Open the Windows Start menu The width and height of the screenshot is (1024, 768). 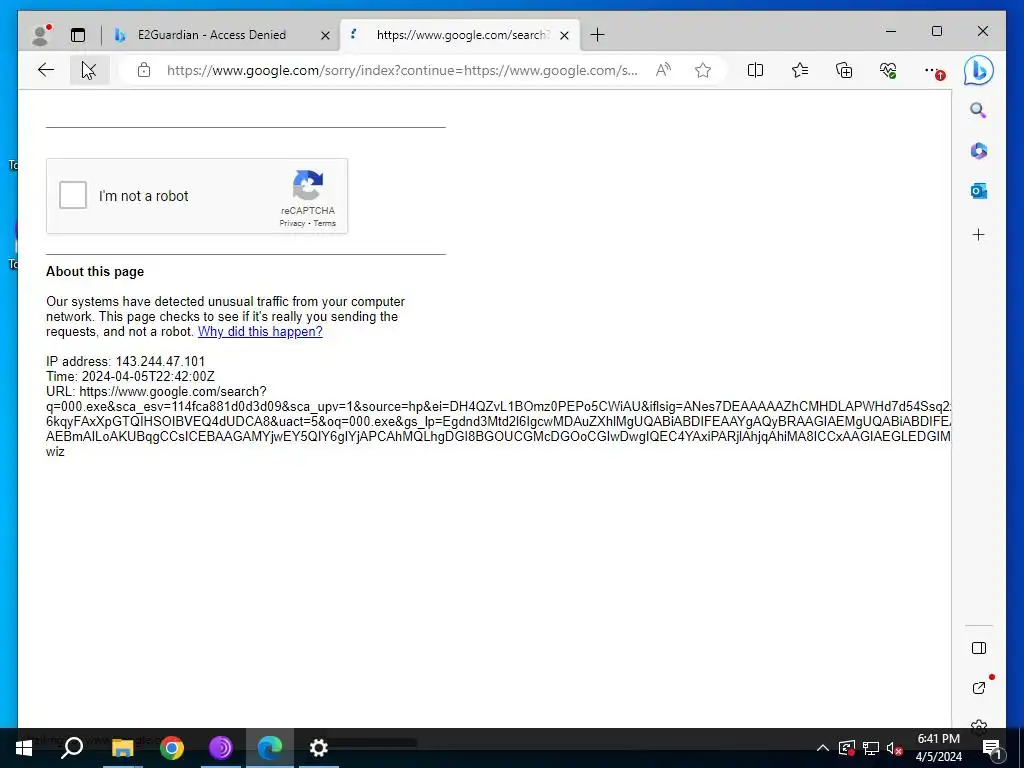coord(24,748)
